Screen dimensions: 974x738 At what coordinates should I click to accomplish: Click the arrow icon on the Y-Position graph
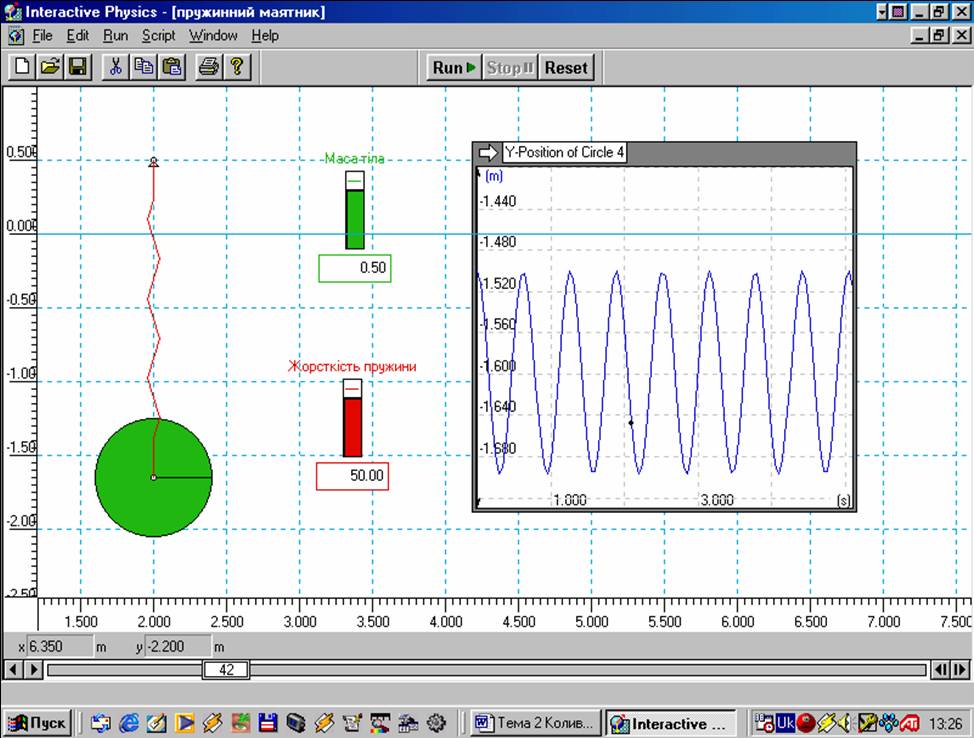(x=488, y=152)
